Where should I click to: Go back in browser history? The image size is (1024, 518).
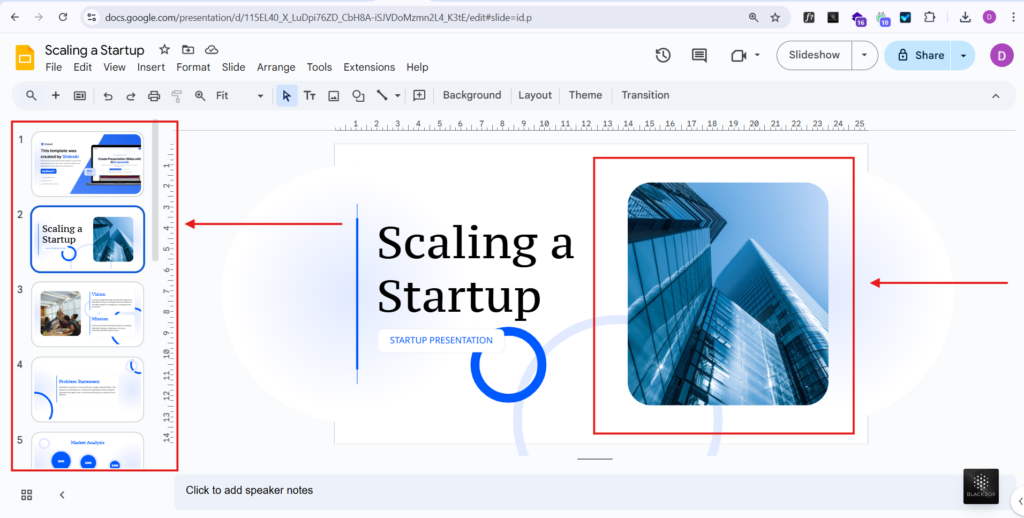15,18
